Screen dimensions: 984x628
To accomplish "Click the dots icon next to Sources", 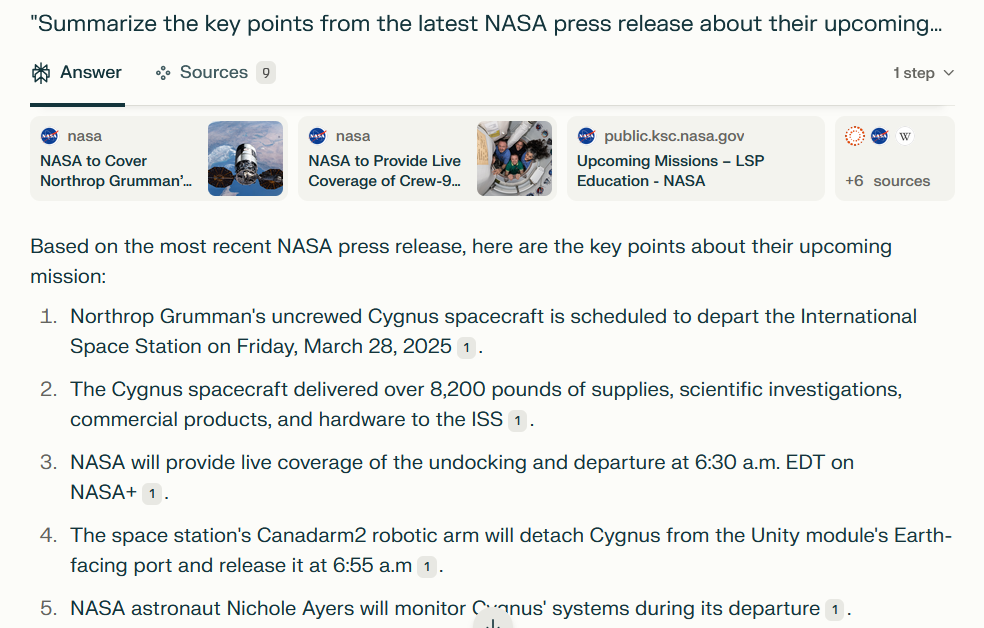I will [163, 73].
